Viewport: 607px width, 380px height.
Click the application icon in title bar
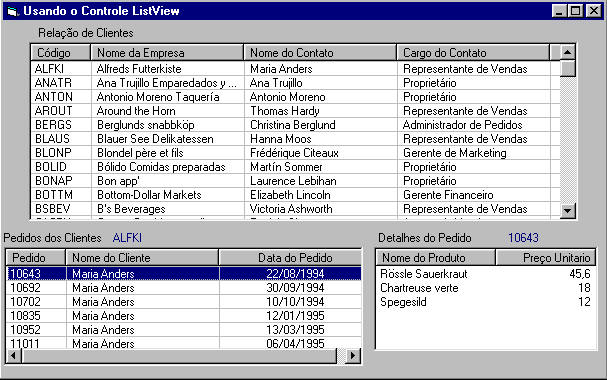[12, 11]
